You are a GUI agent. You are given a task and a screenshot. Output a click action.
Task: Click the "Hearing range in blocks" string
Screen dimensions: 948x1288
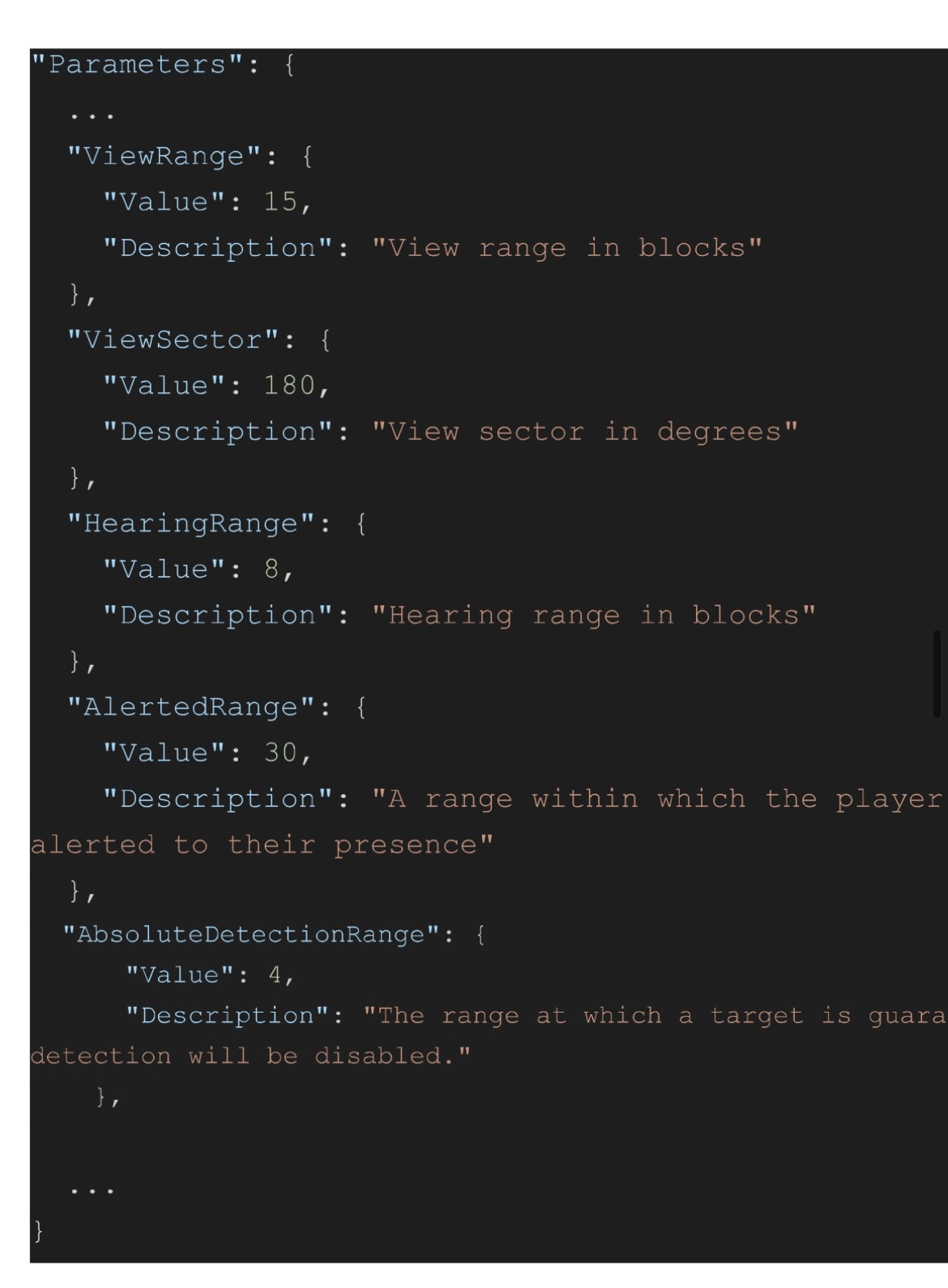click(593, 616)
